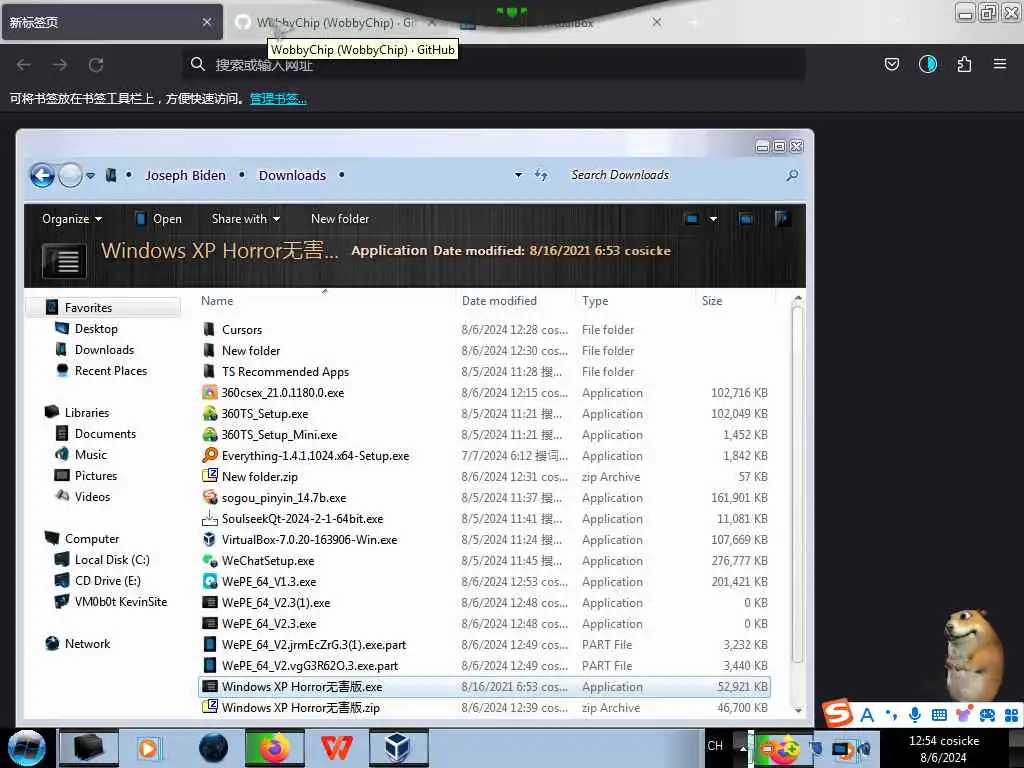Select Joseph Biden in the address breadcrumb
Image resolution: width=1024 pixels, height=768 pixels.
[x=185, y=176]
